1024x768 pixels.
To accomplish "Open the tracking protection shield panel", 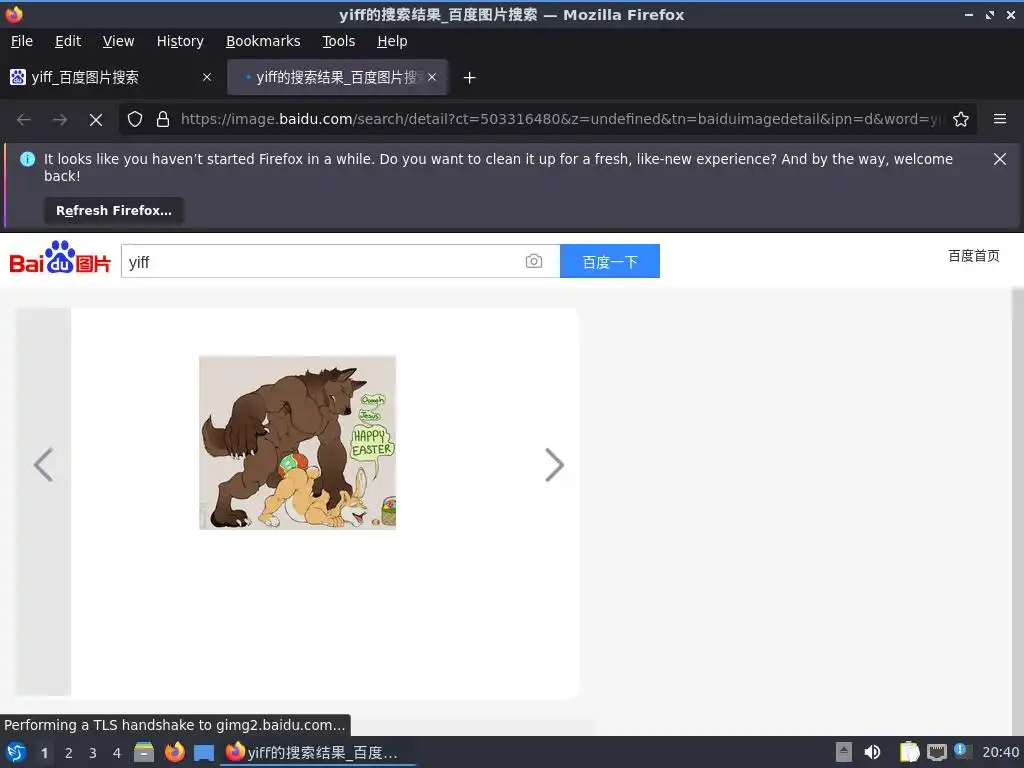I will (135, 119).
